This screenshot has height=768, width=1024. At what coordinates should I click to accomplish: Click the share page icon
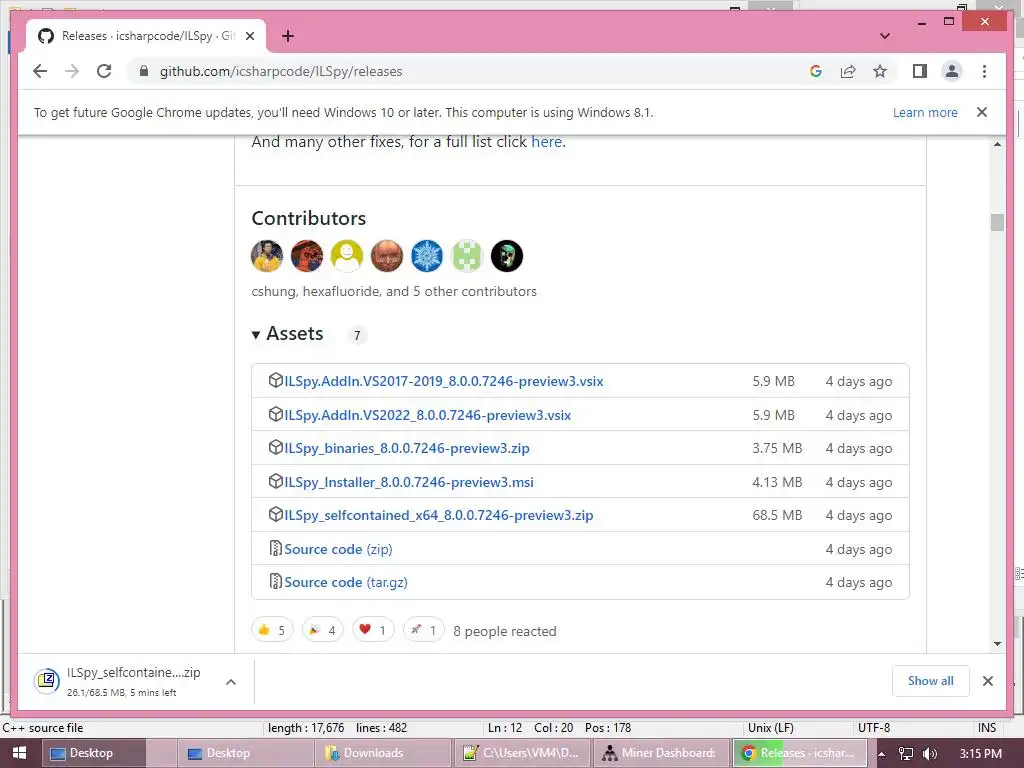848,71
